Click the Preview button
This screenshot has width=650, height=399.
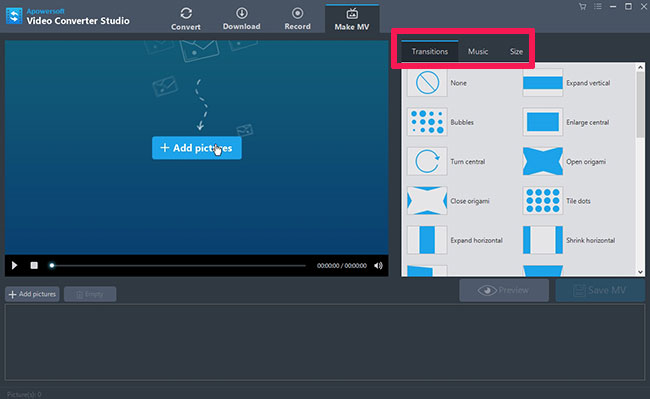(504, 290)
